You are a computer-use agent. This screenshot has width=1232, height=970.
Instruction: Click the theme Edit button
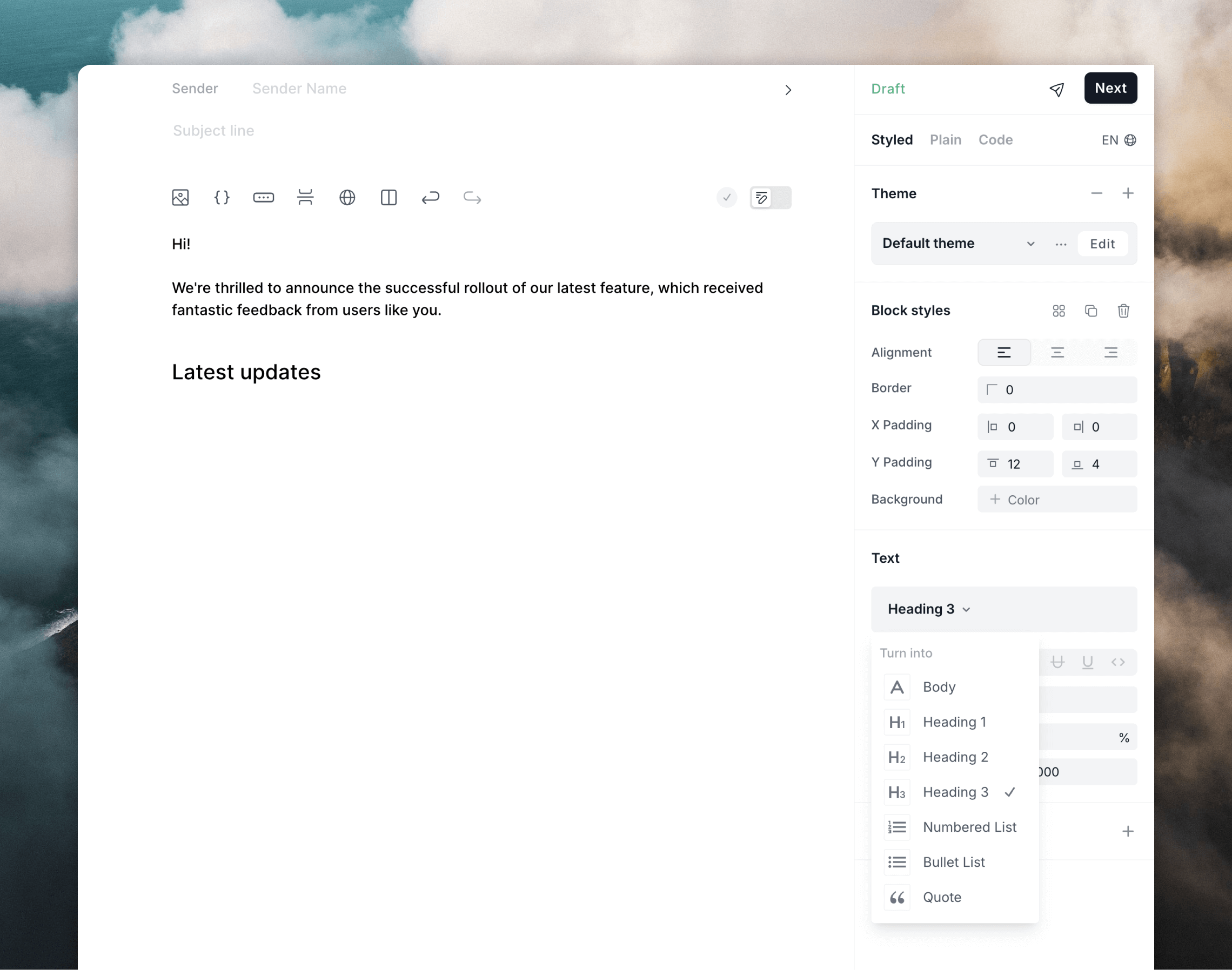(x=1102, y=244)
